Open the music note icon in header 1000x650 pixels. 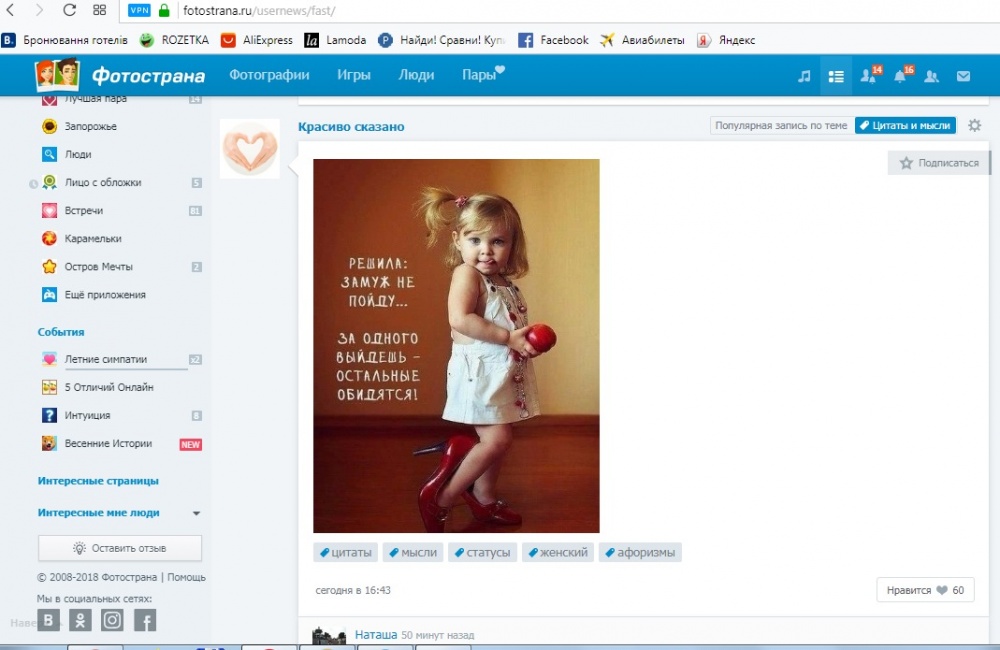(804, 76)
